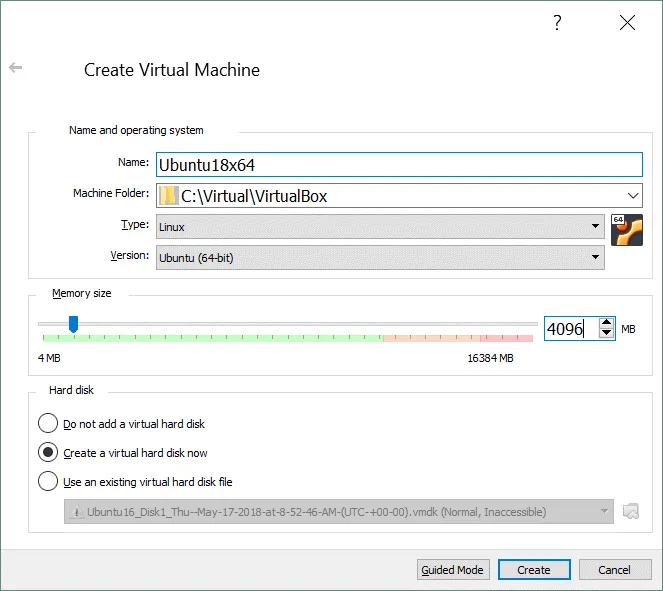663x591 pixels.
Task: Click the Linux 64-bit OS type icon
Action: click(x=626, y=229)
